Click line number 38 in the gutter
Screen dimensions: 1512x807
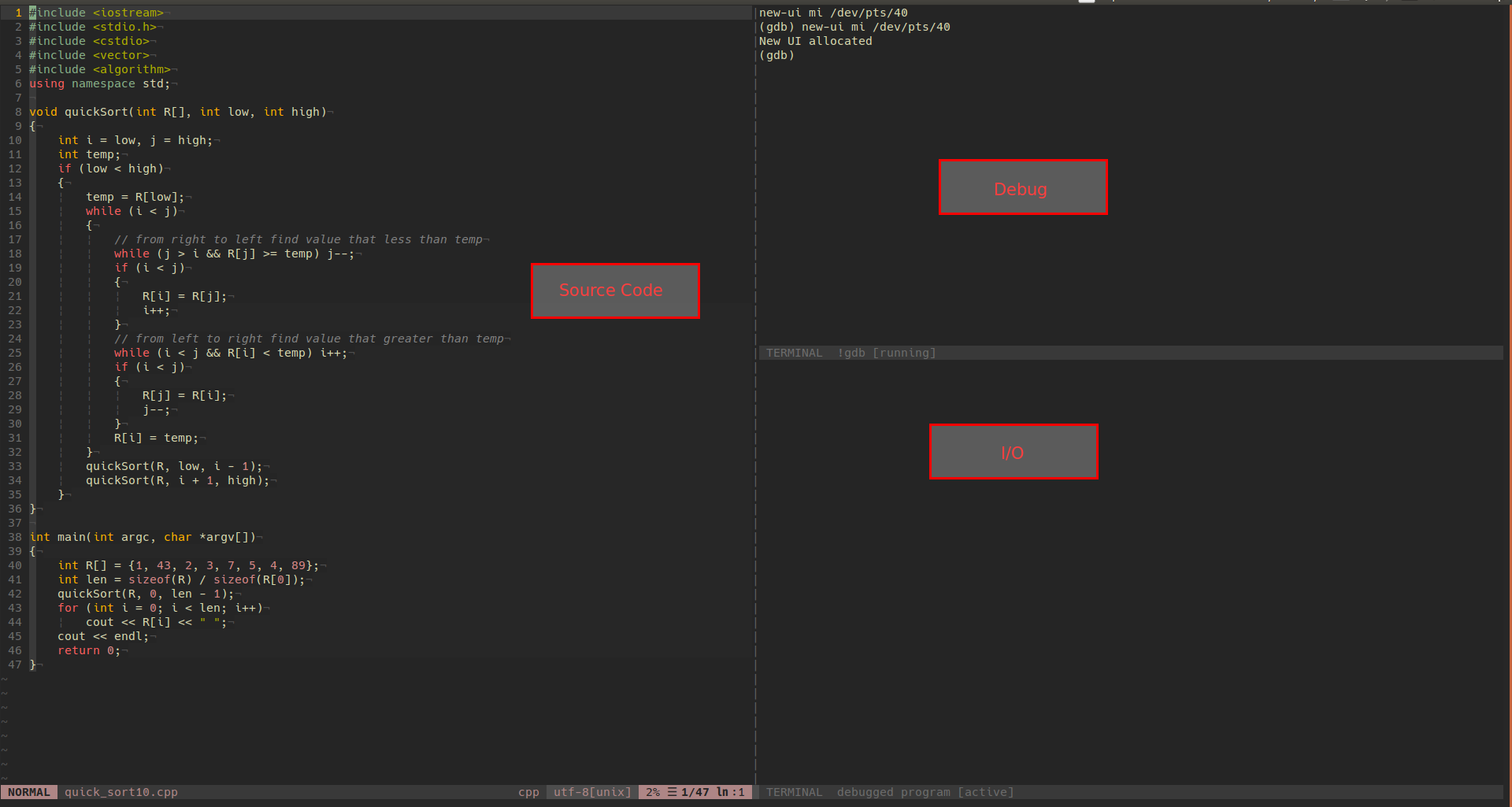(15, 537)
